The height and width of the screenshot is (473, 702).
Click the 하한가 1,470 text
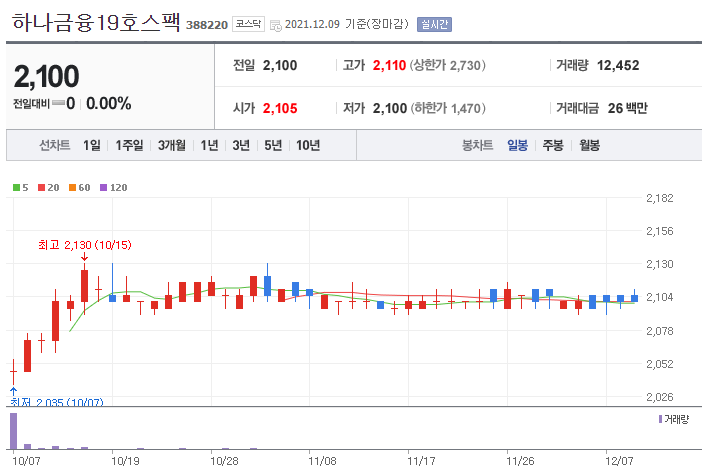[x=448, y=108]
